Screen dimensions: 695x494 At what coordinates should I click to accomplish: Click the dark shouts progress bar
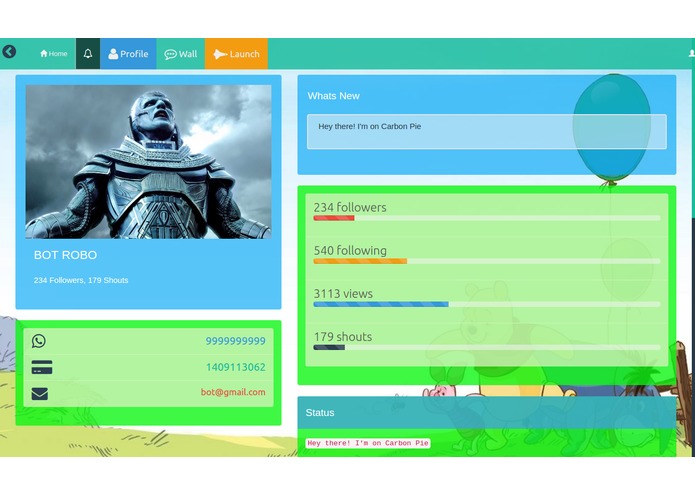tap(329, 347)
